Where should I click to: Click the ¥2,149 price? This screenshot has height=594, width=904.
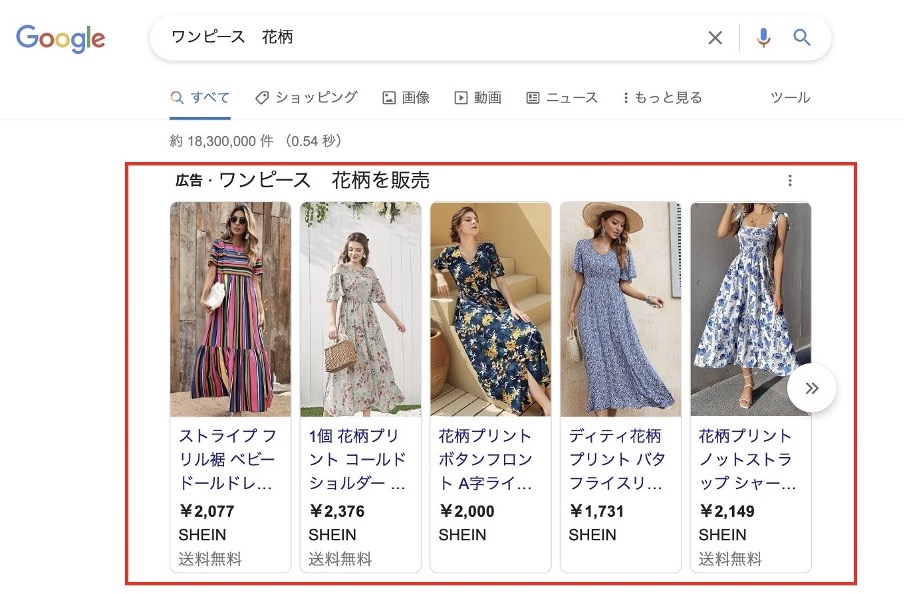coord(727,511)
